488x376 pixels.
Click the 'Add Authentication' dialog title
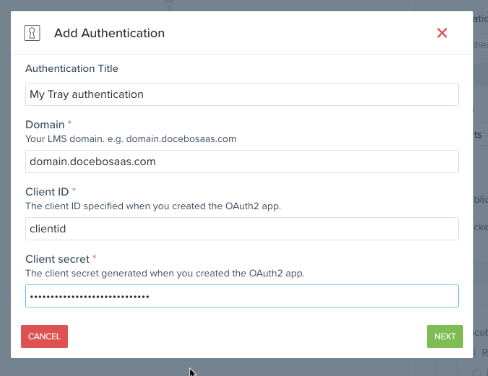[109, 33]
